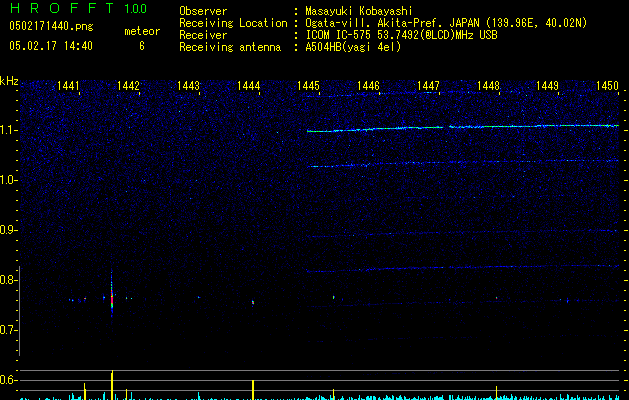Viewport: 629px width, 400px height.
Task: Click the kHz axis unit label
Action: point(9,80)
